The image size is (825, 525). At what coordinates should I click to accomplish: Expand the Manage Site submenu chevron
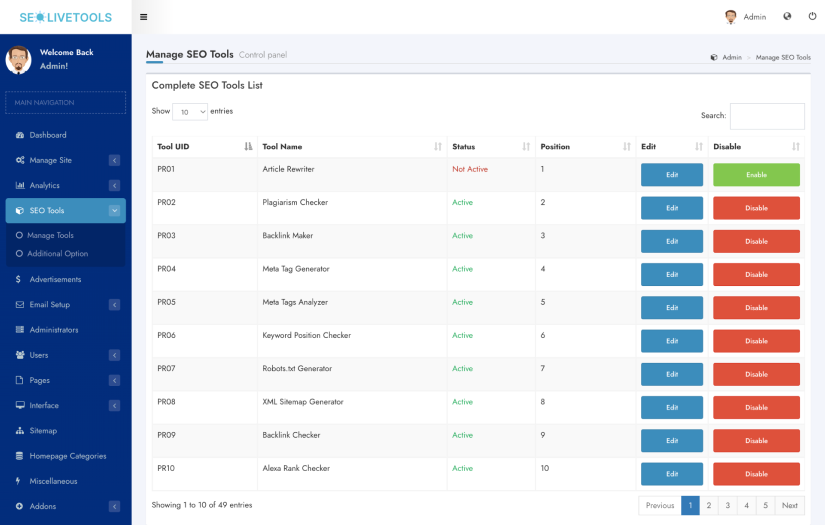pyautogui.click(x=115, y=160)
